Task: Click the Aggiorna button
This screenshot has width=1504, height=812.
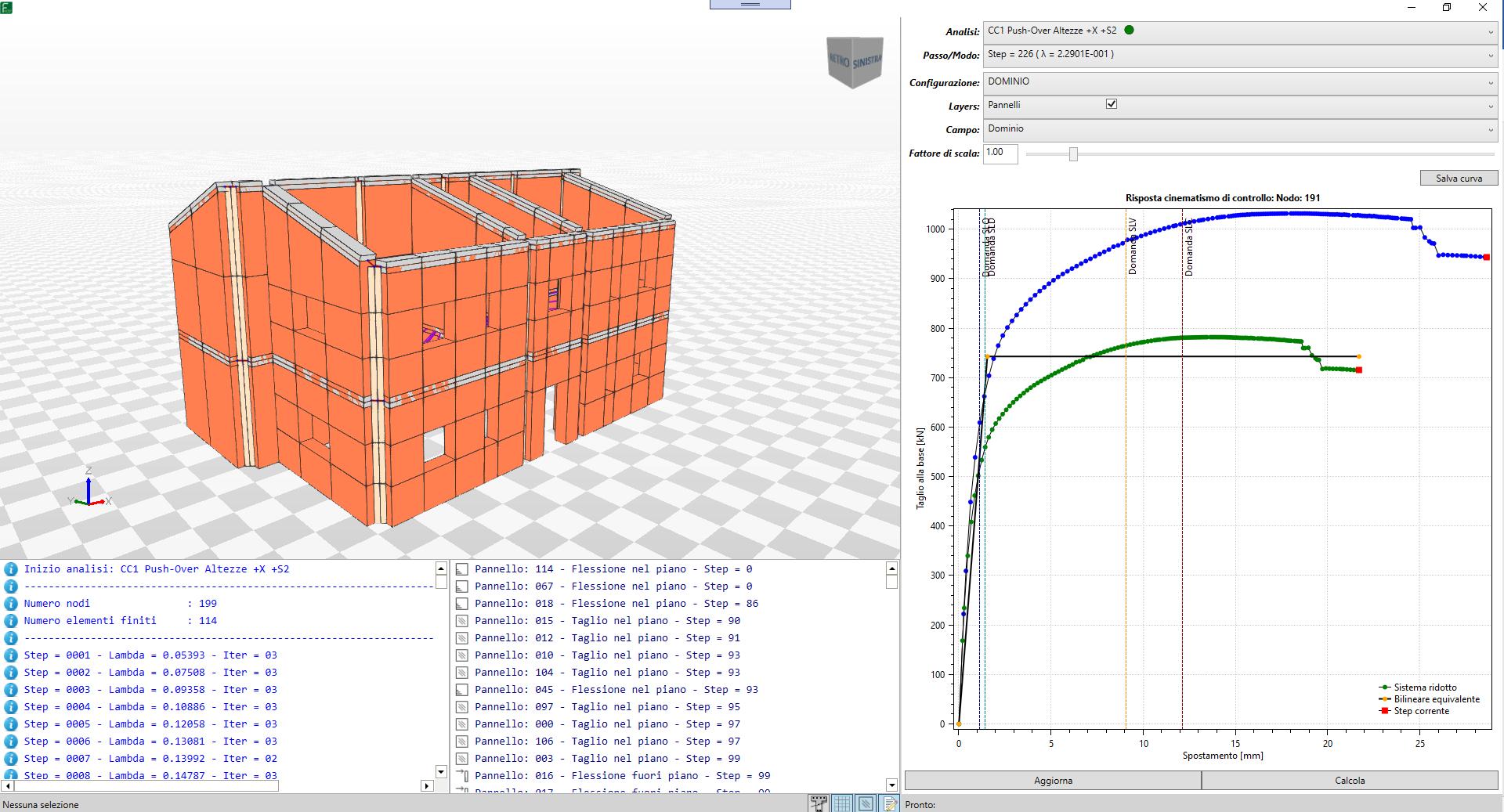Action: (x=1053, y=781)
